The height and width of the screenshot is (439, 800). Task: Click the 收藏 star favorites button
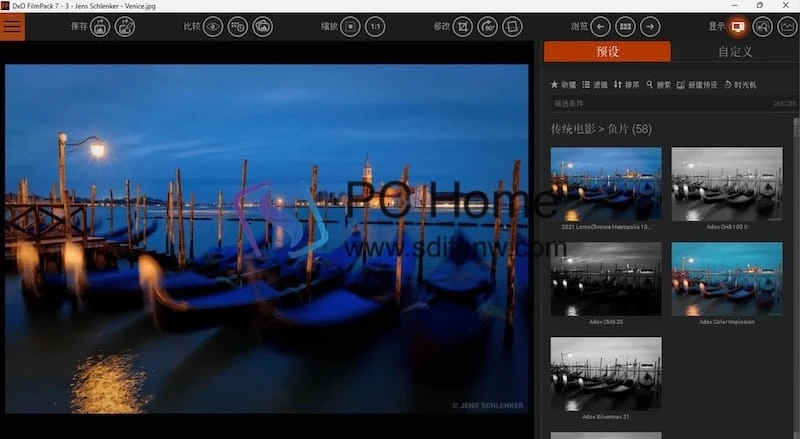point(563,85)
